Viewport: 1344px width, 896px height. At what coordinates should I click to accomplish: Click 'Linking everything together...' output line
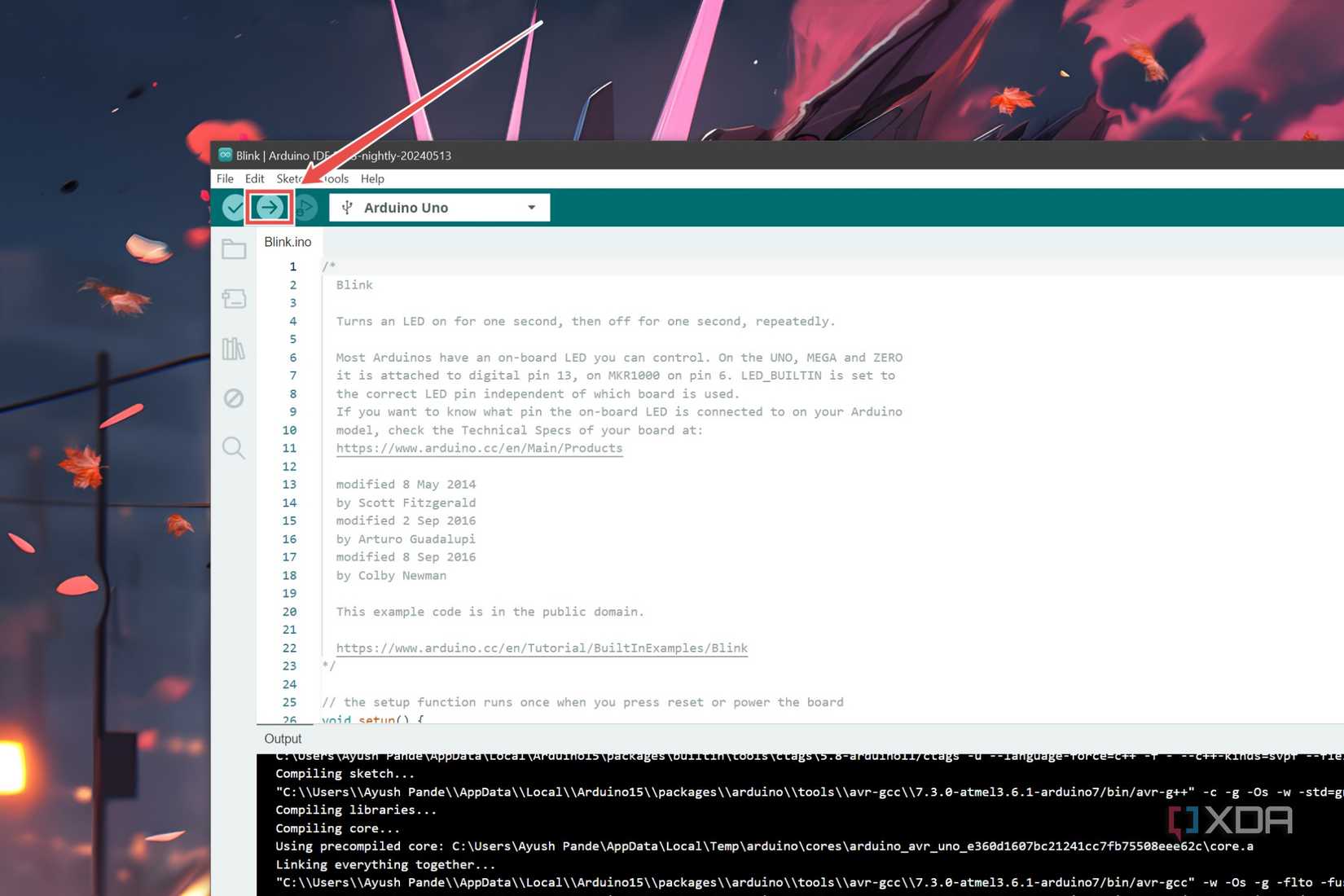point(386,864)
